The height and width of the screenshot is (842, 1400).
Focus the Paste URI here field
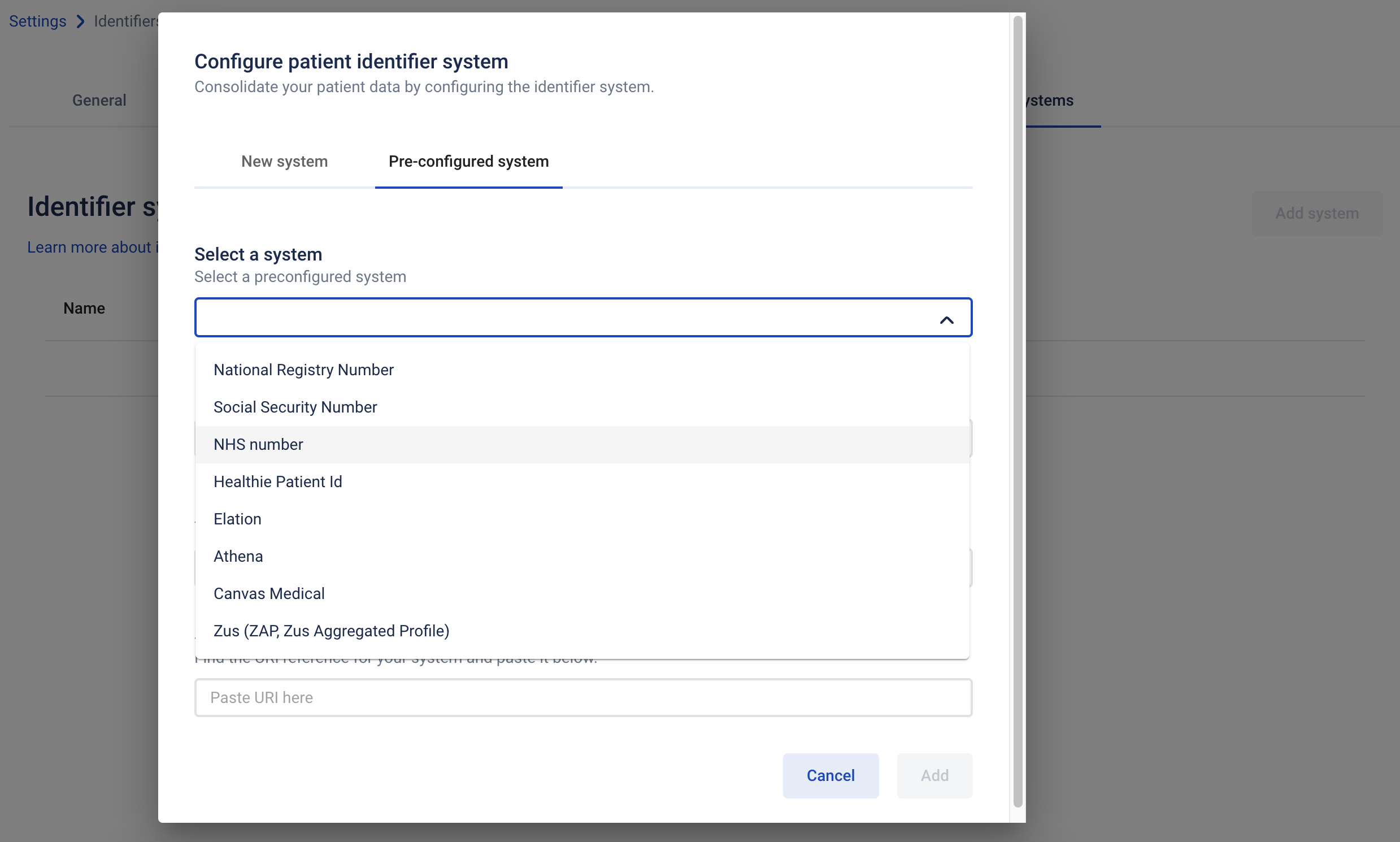point(583,698)
